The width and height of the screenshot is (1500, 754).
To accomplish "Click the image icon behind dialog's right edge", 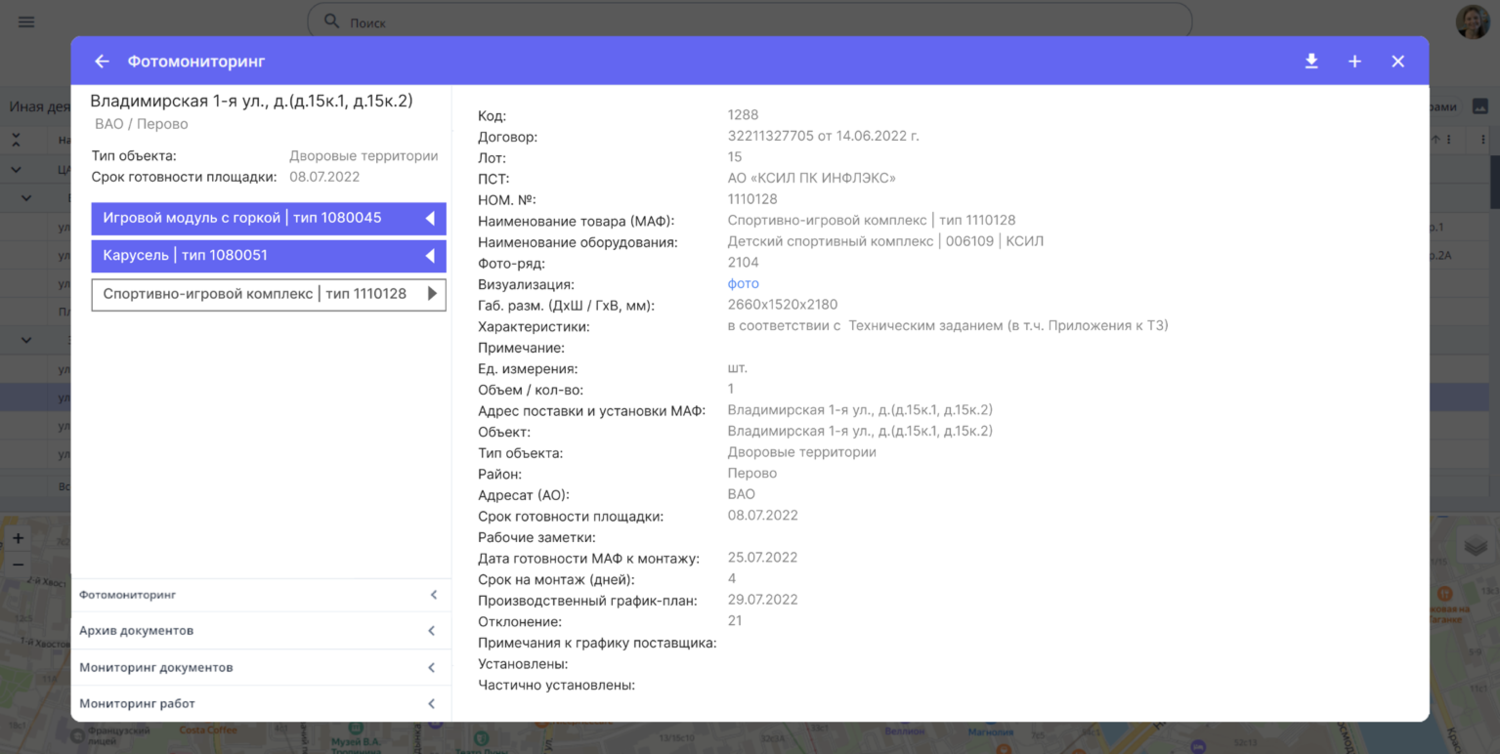I will (x=1481, y=107).
